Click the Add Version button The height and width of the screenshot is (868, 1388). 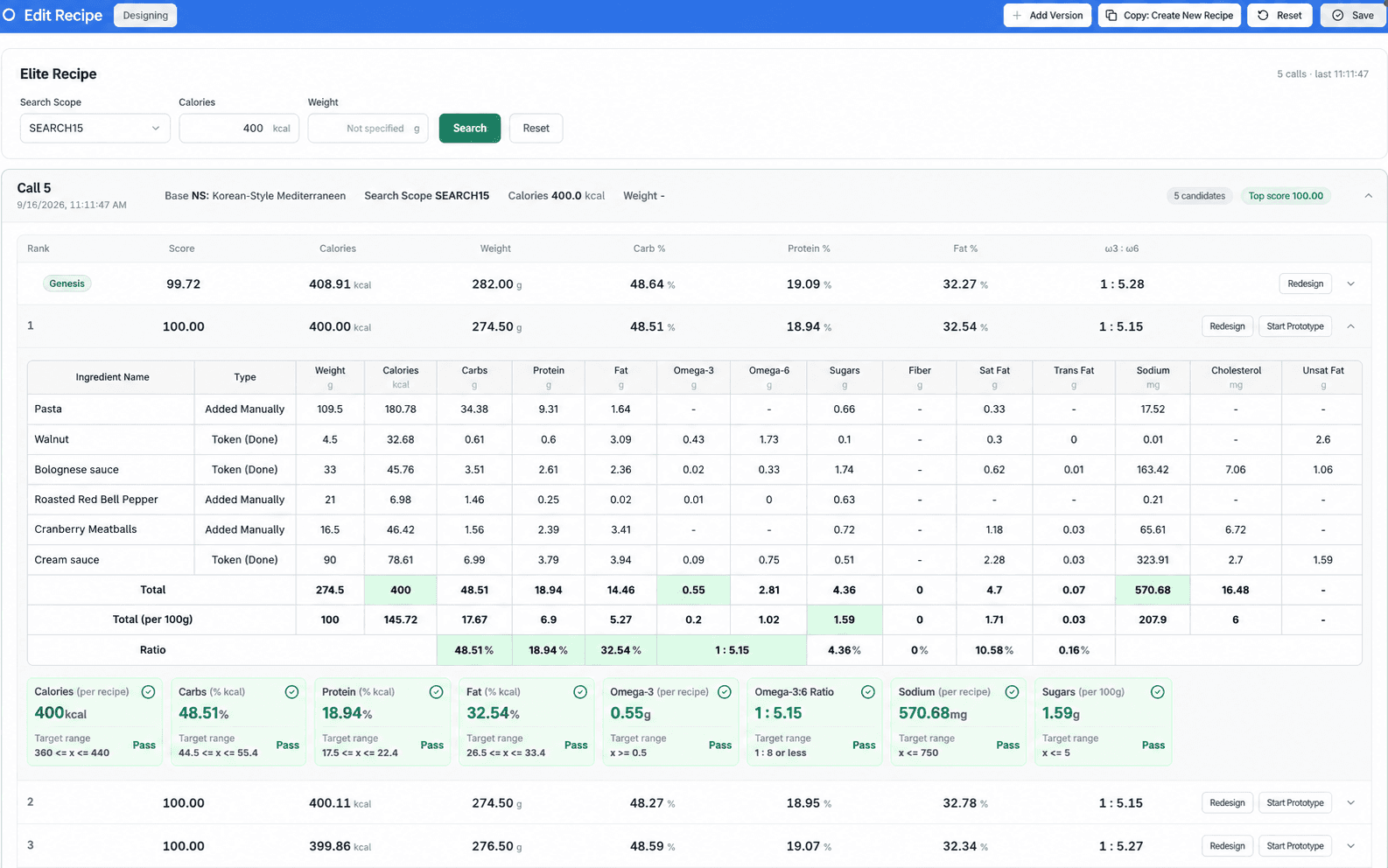[x=1048, y=16]
